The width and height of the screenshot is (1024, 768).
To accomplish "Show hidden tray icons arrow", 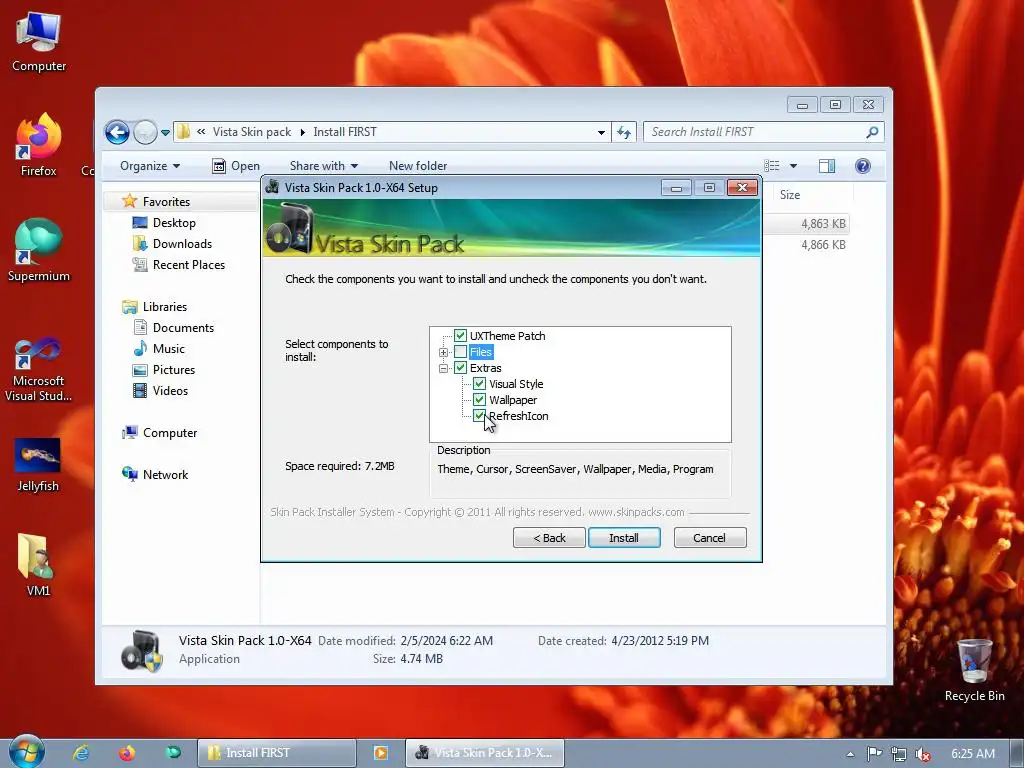I will (x=850, y=754).
